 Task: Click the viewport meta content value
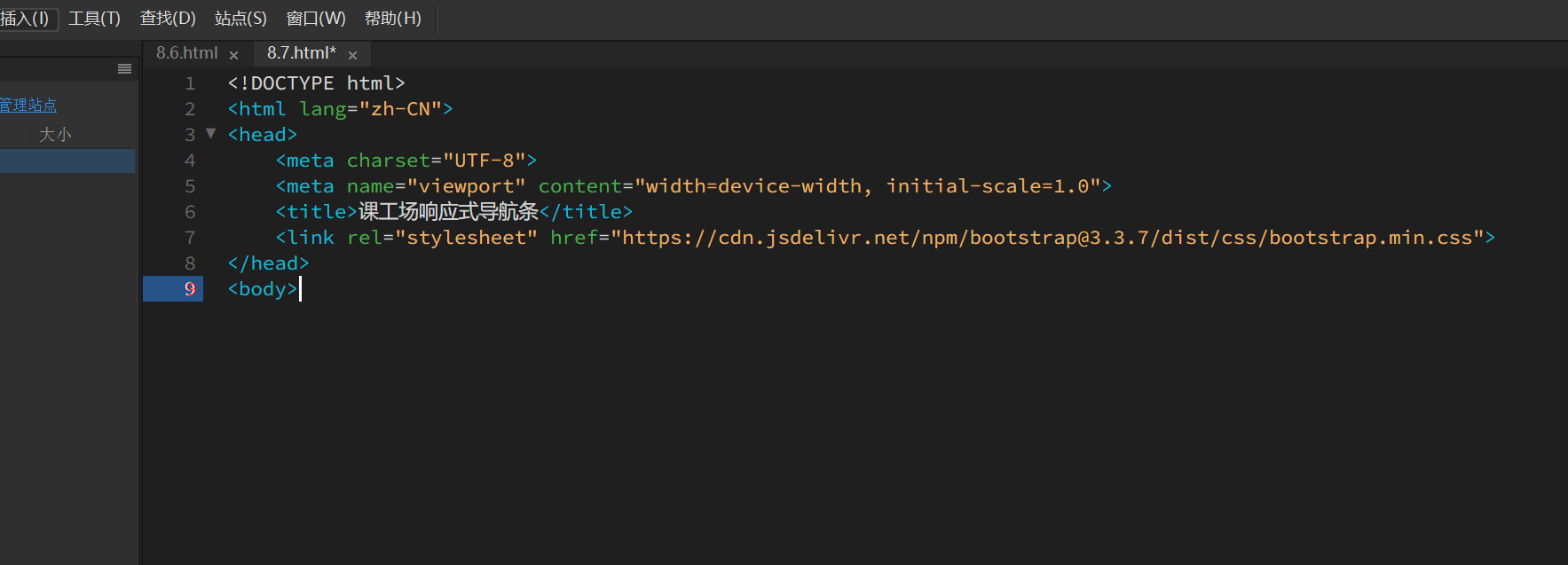click(x=867, y=186)
